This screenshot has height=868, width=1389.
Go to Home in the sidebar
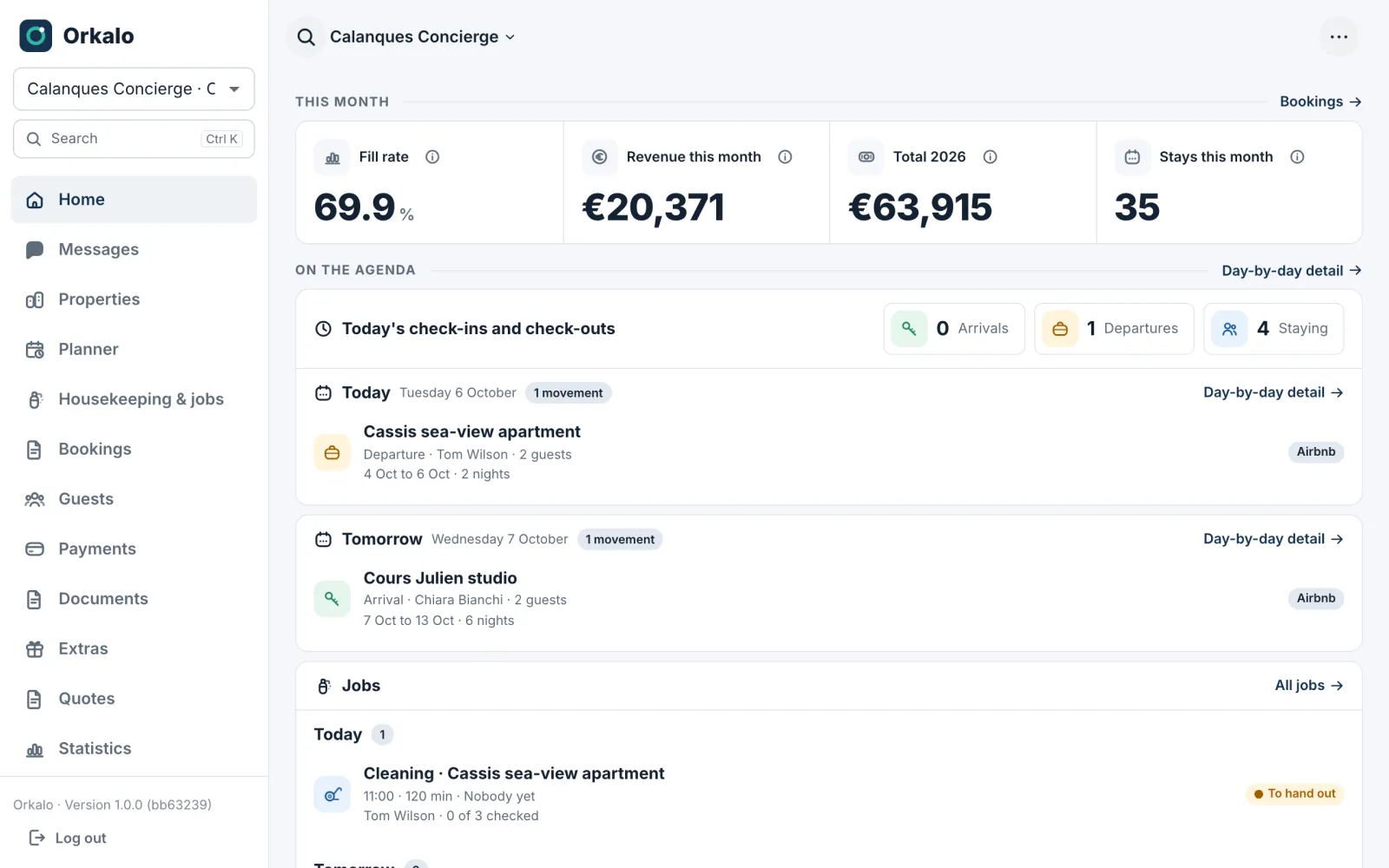(134, 200)
